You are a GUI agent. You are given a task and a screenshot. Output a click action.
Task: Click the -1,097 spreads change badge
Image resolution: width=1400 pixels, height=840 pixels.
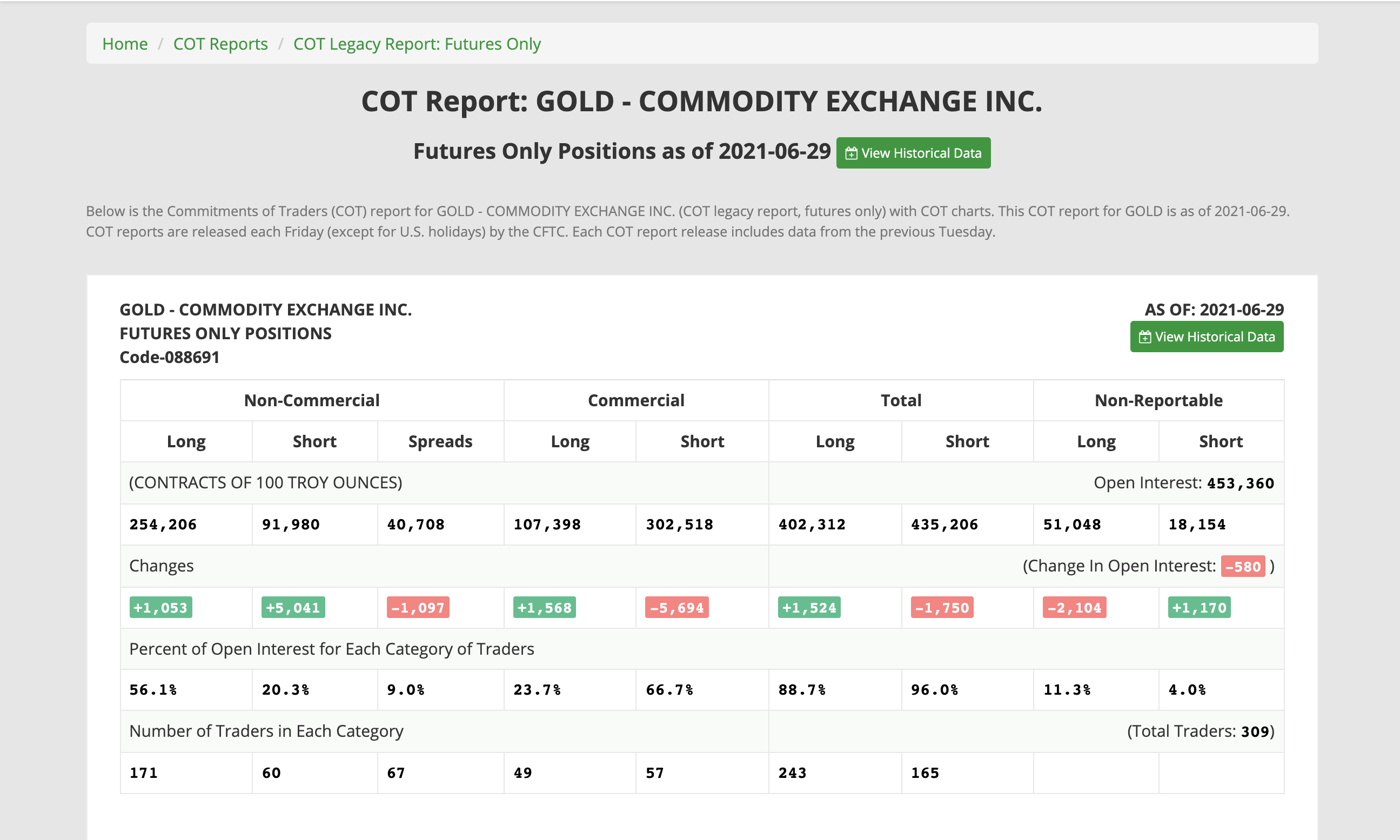point(418,607)
